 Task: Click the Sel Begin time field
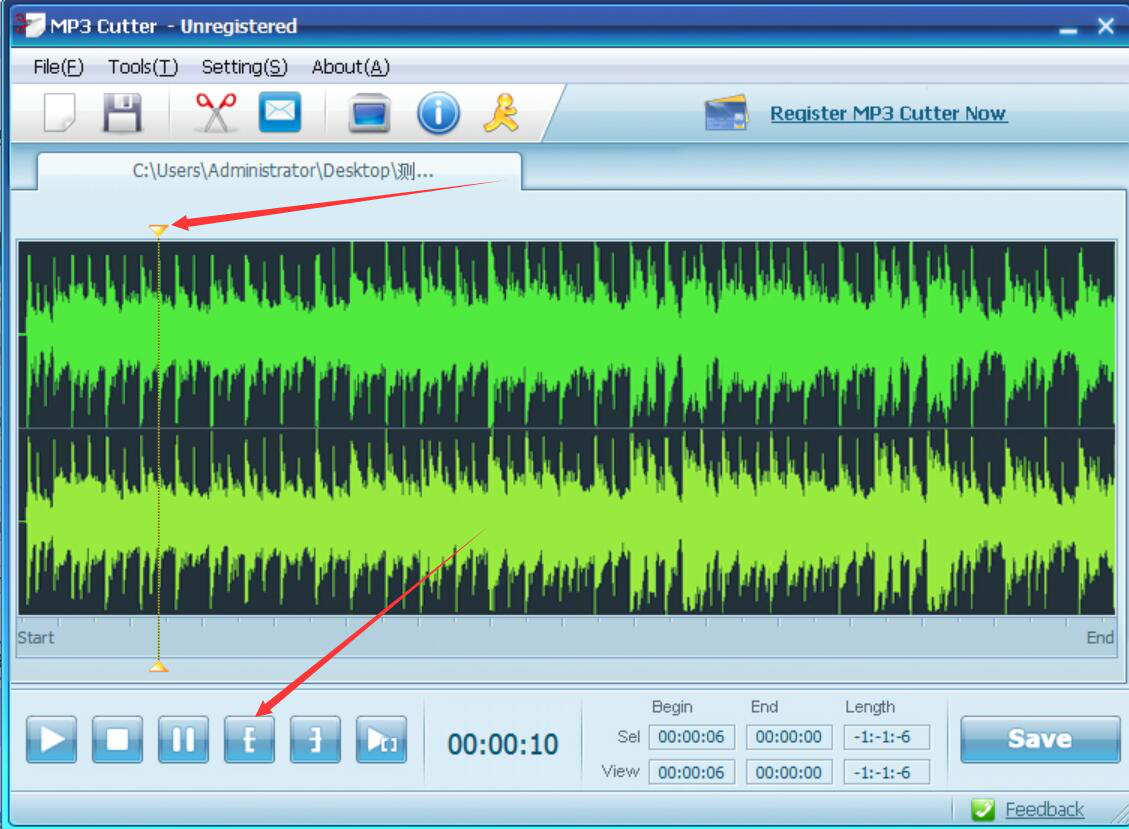(x=691, y=737)
